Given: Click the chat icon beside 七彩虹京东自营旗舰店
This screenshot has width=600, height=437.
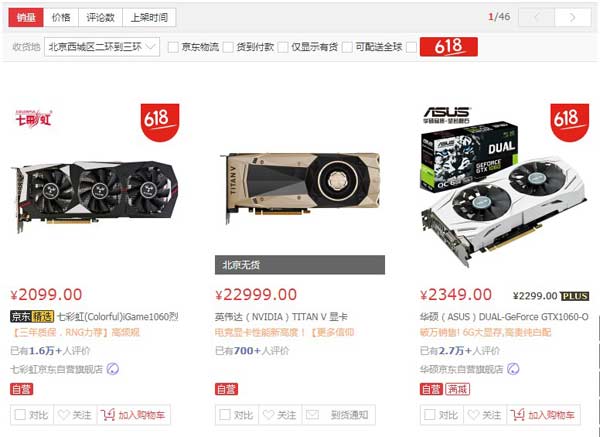Looking at the screenshot, I should 112,369.
